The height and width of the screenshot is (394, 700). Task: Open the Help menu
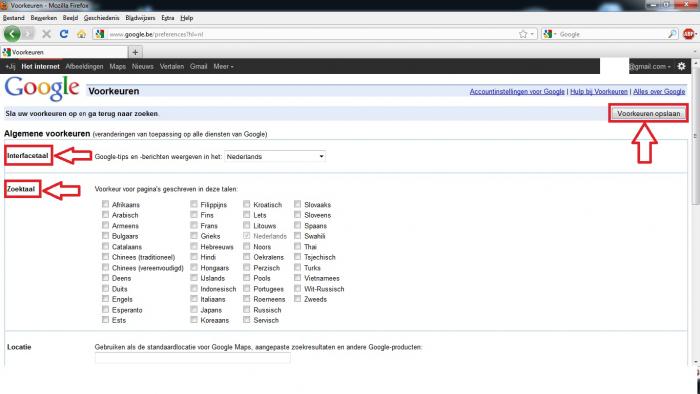pos(187,18)
